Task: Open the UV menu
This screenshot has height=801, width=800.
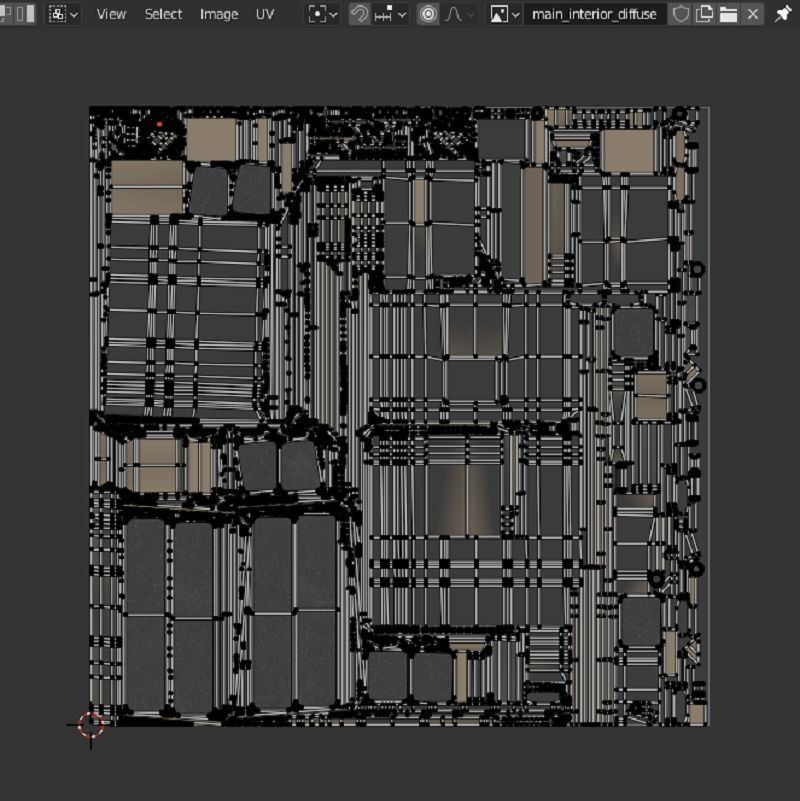Action: click(265, 14)
